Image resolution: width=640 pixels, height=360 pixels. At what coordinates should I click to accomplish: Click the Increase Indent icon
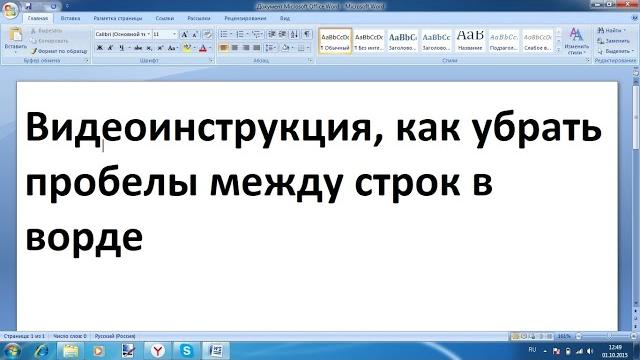[x=282, y=34]
